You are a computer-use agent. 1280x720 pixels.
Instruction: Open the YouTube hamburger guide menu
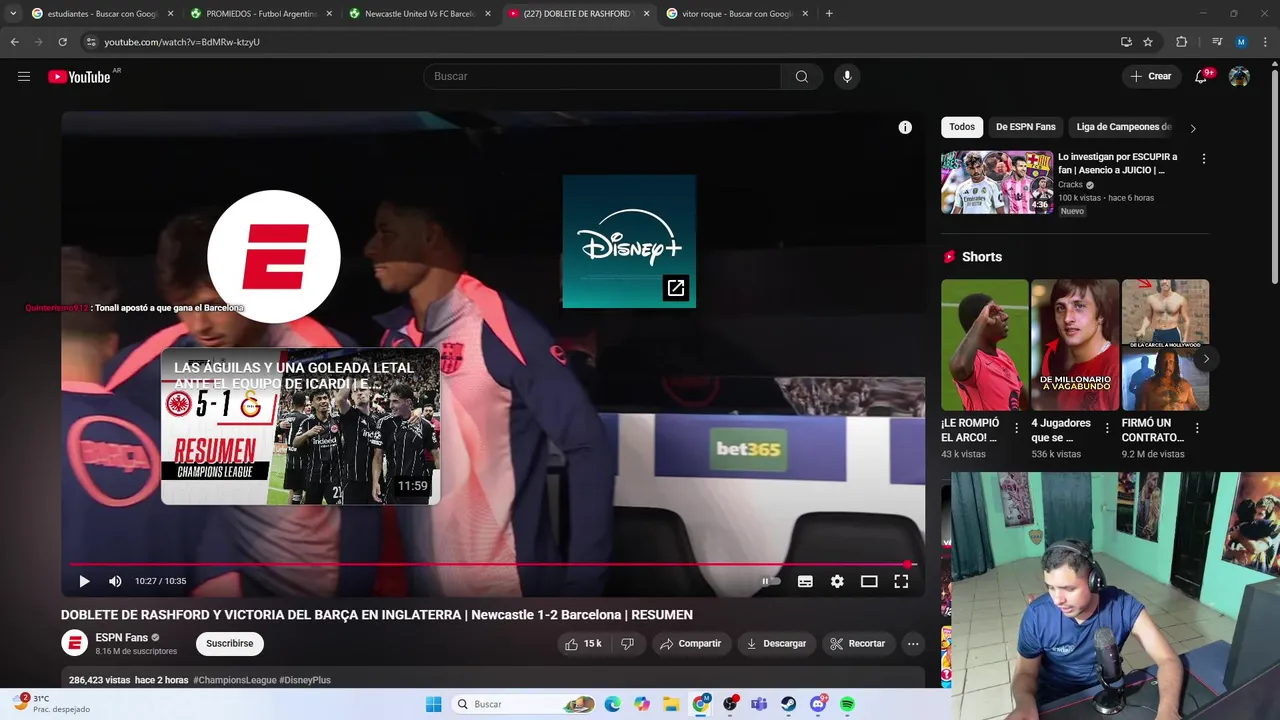coord(24,76)
